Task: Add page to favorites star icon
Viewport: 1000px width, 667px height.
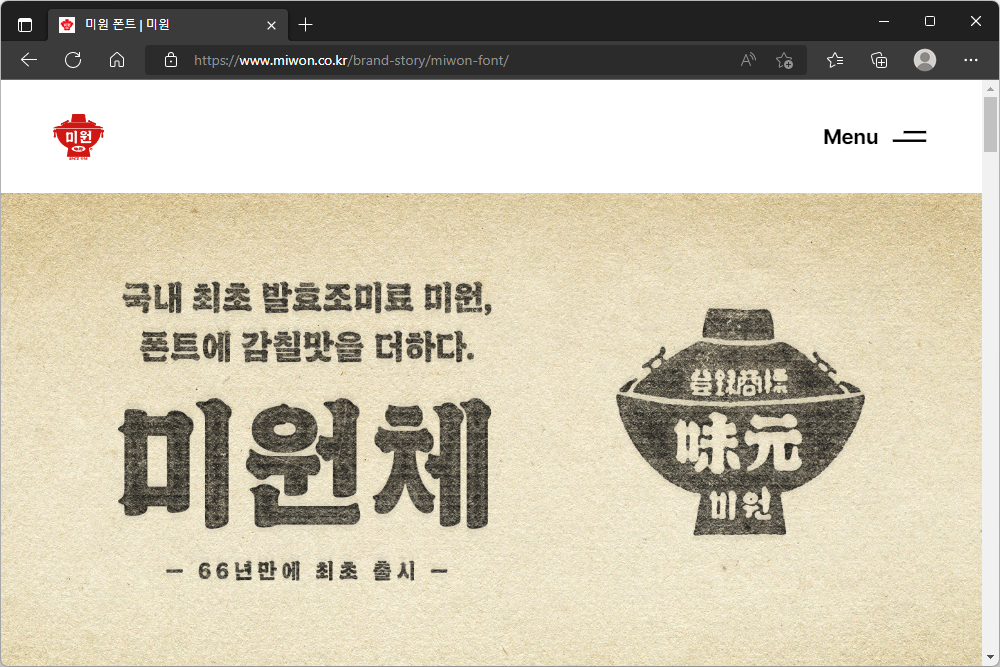Action: (784, 61)
